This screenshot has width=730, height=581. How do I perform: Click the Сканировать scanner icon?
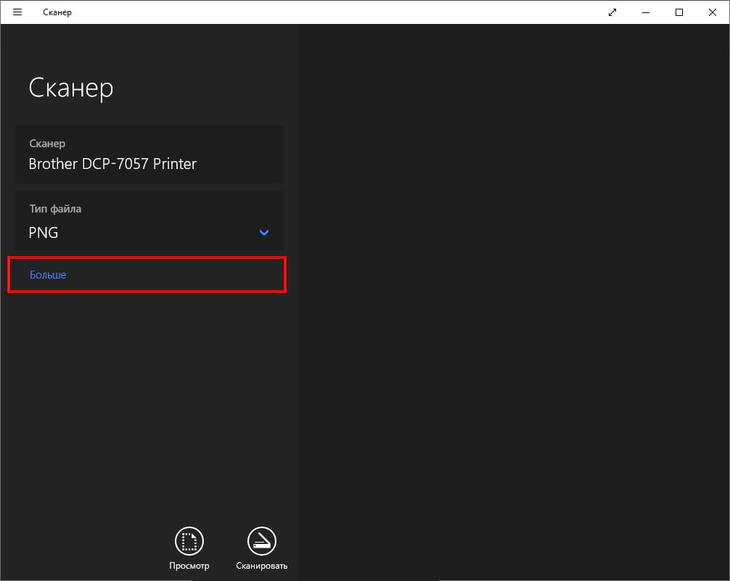coord(261,541)
